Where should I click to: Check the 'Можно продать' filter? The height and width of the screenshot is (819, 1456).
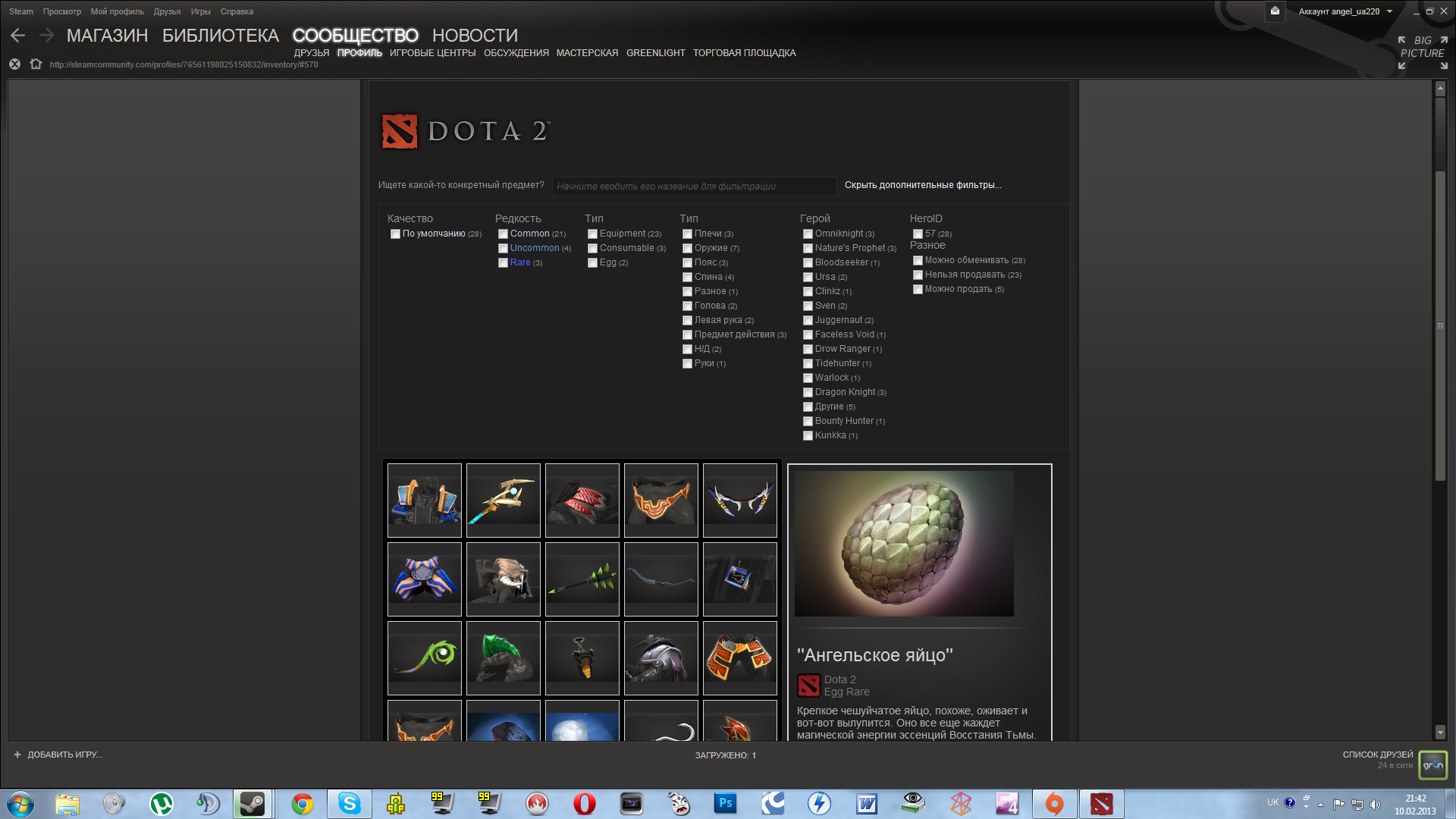tap(918, 290)
